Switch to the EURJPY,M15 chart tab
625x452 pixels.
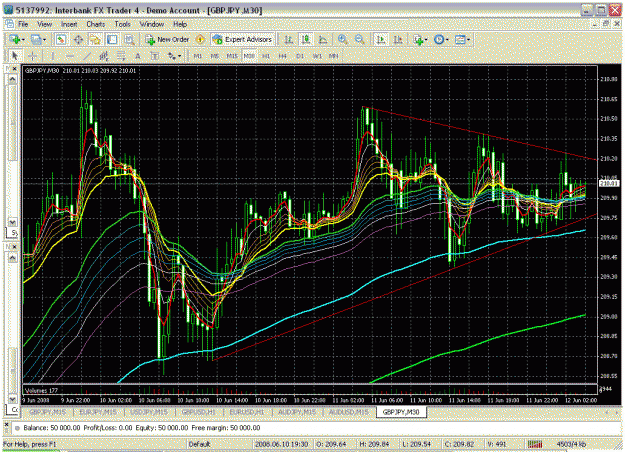click(98, 412)
